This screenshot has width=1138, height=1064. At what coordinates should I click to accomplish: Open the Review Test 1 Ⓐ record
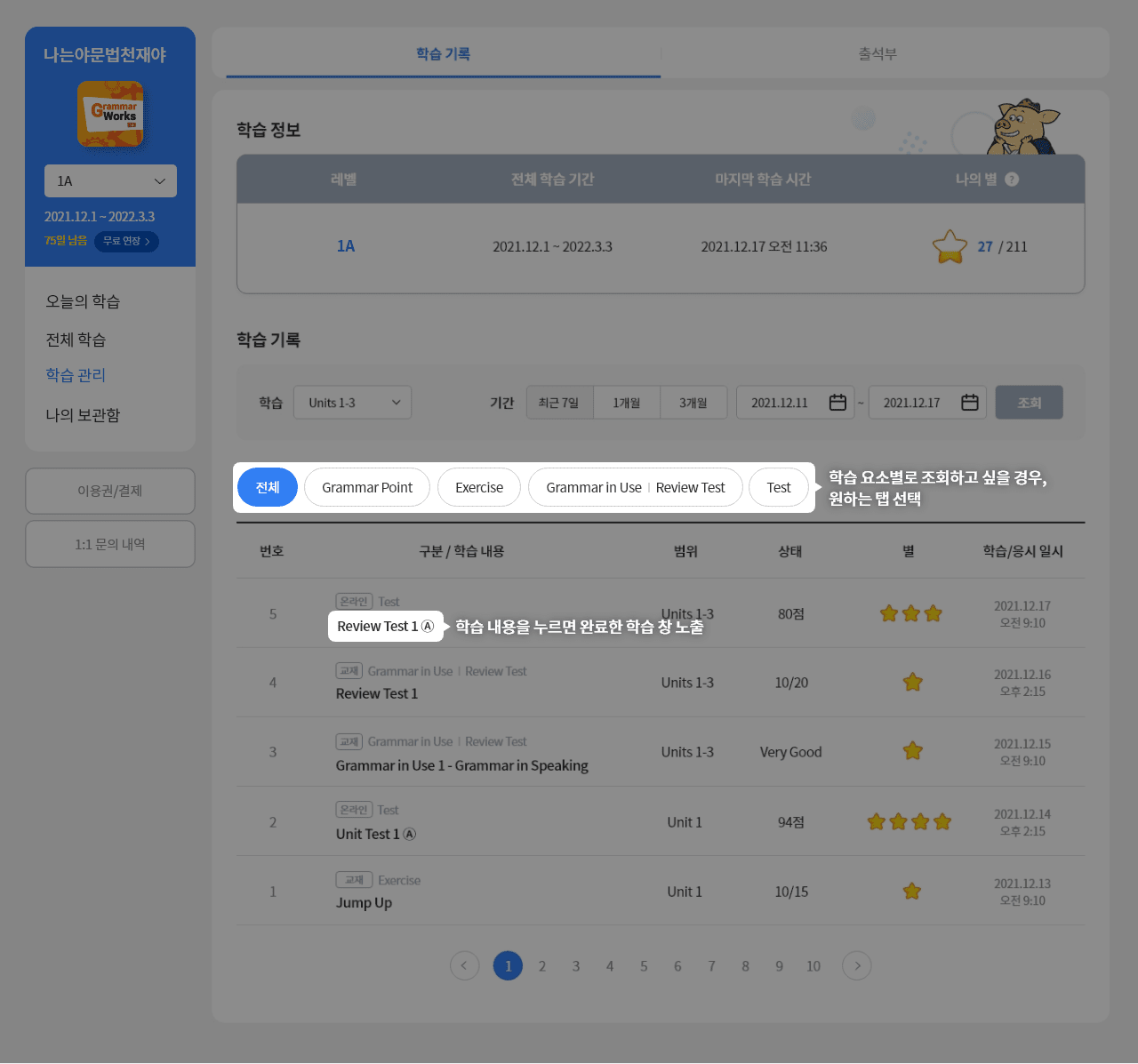click(385, 627)
